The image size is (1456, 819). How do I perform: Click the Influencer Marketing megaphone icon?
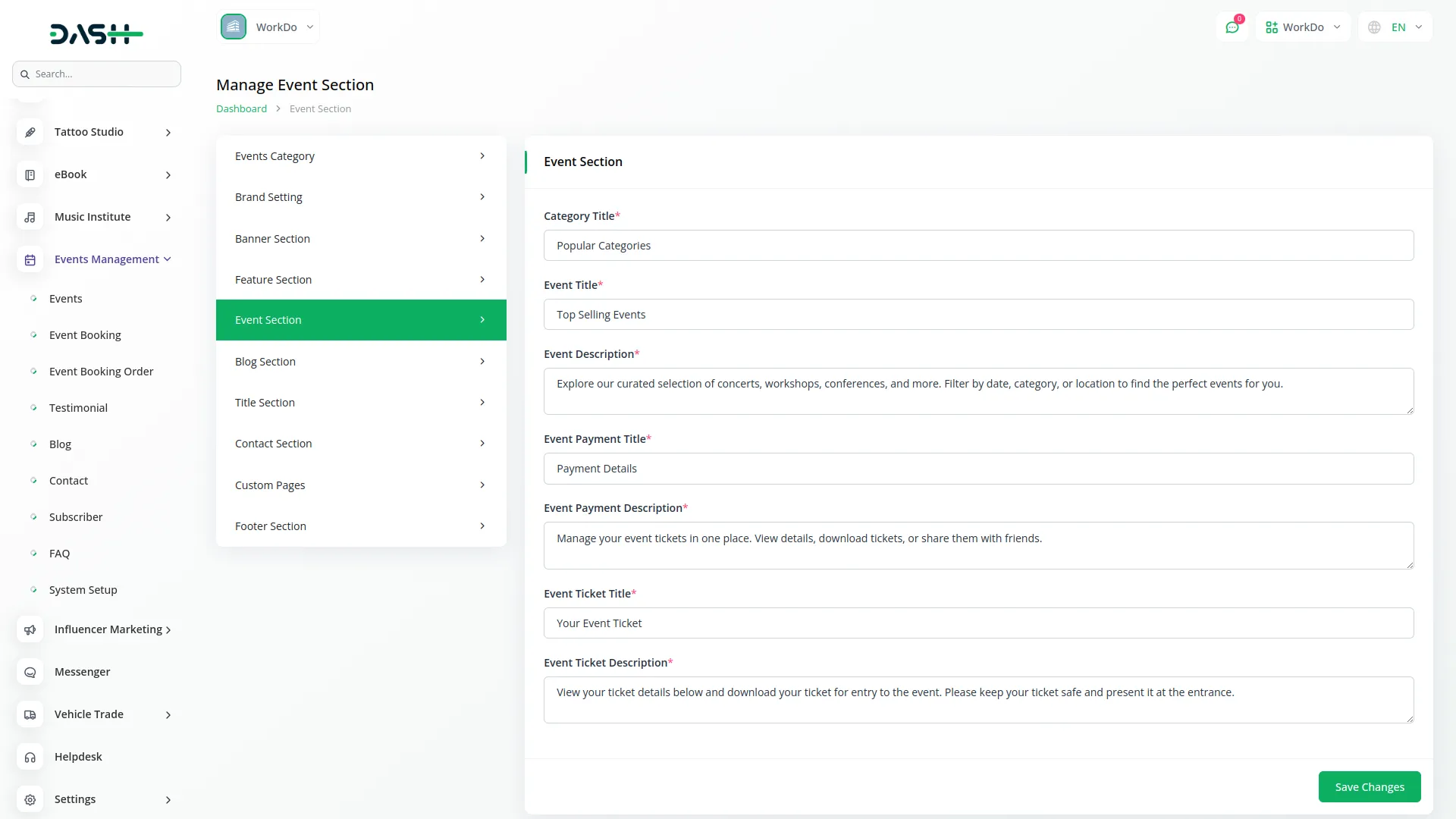[x=30, y=630]
